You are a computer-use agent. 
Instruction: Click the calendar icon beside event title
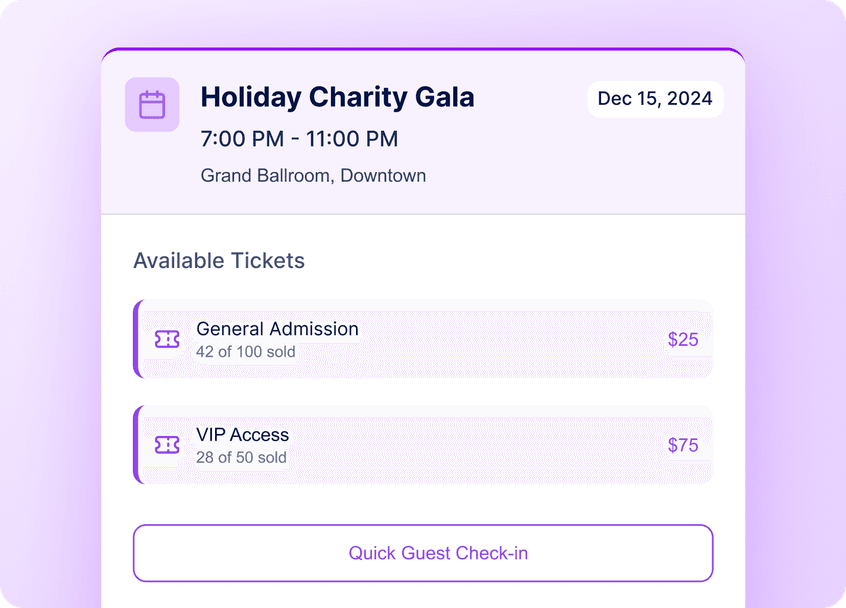pos(152,105)
